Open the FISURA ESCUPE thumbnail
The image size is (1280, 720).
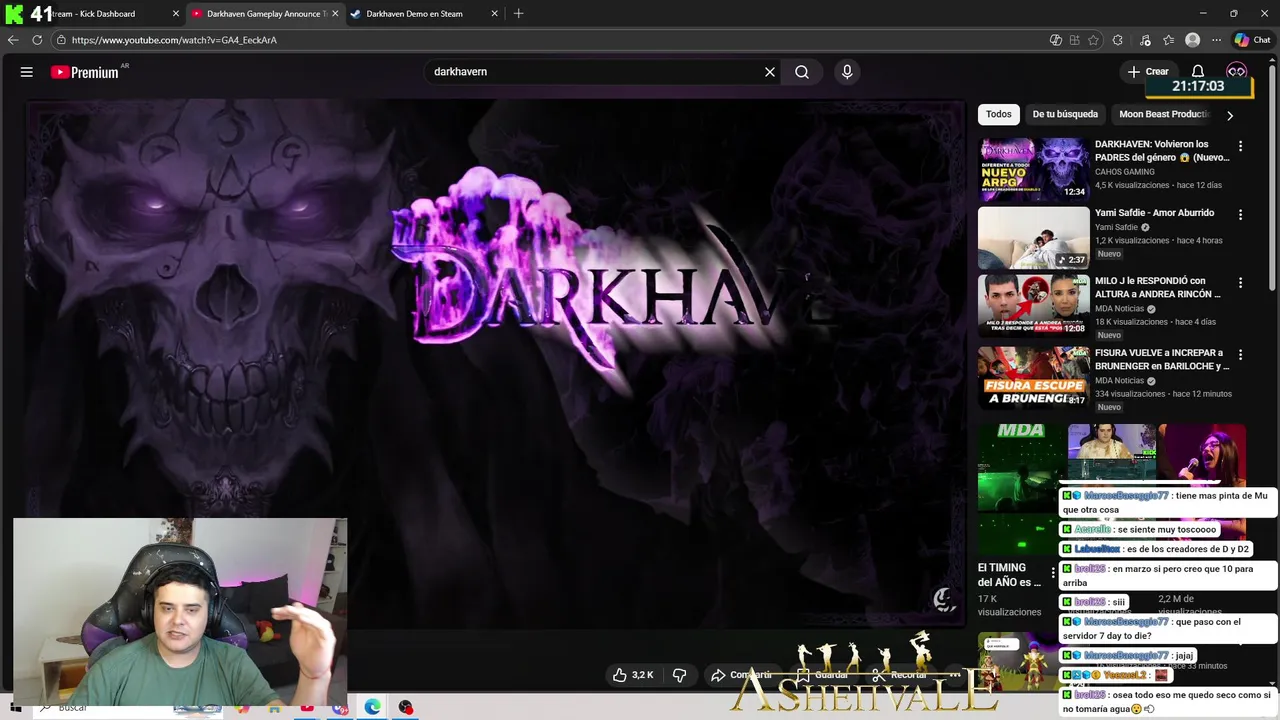(1034, 377)
